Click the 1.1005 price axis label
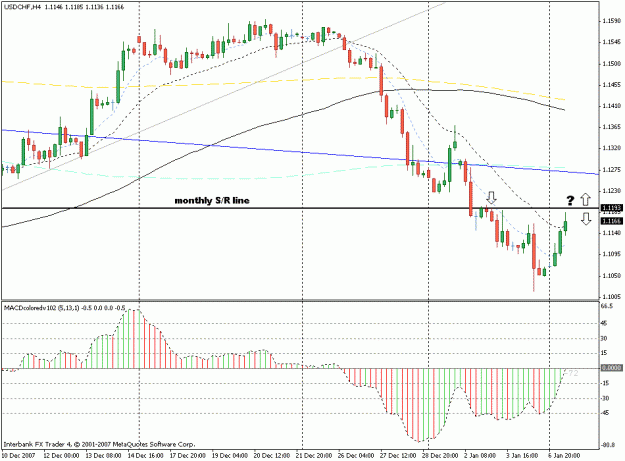 click(611, 296)
